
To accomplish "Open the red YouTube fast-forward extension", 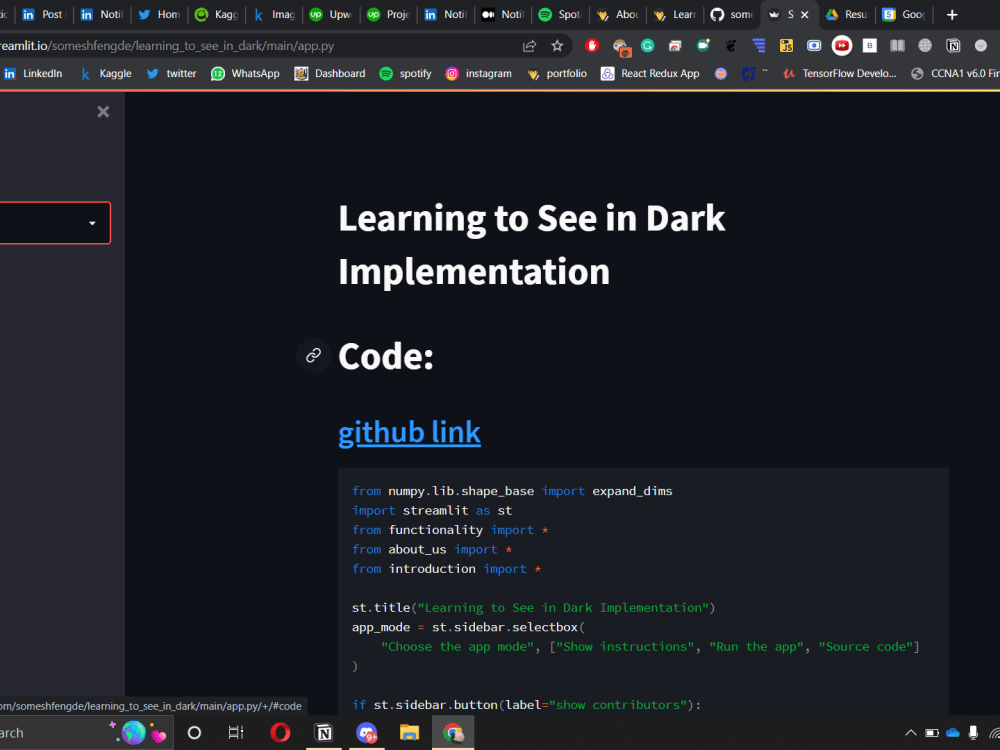I will pyautogui.click(x=842, y=45).
